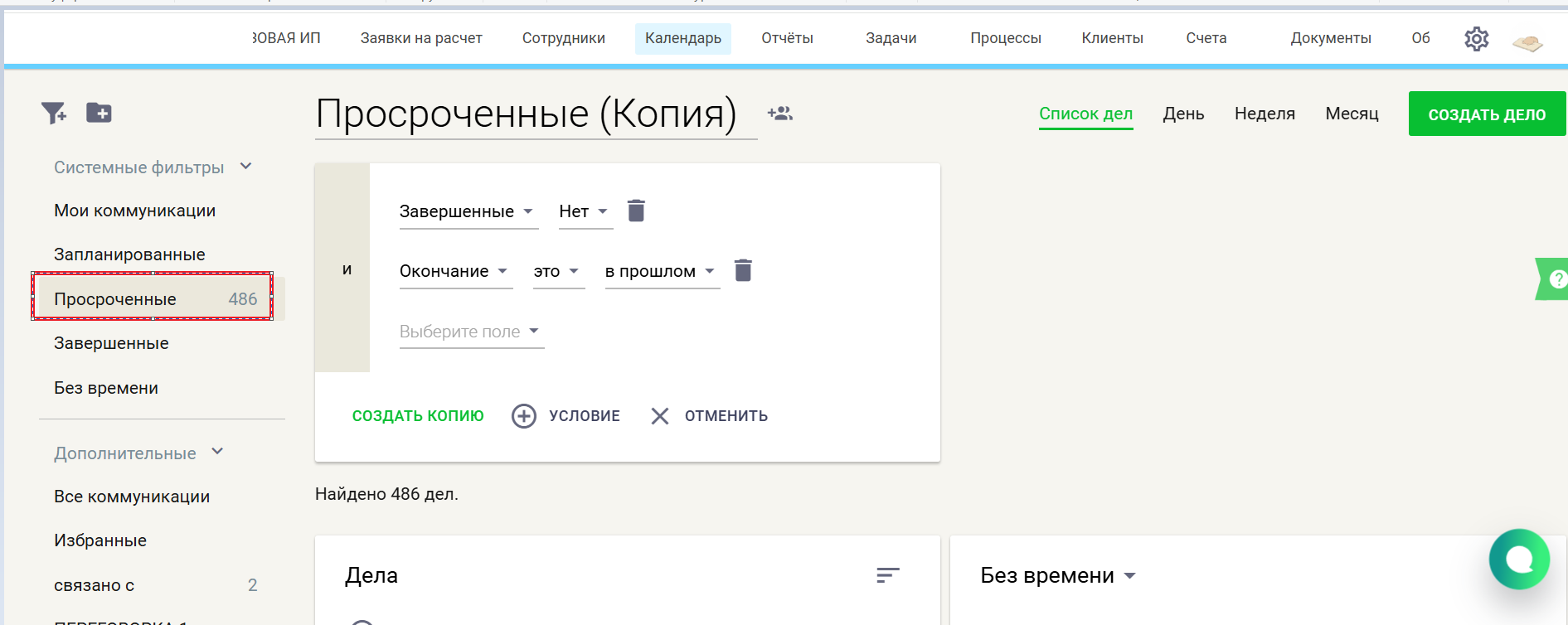Click share filter with users icon

780,114
